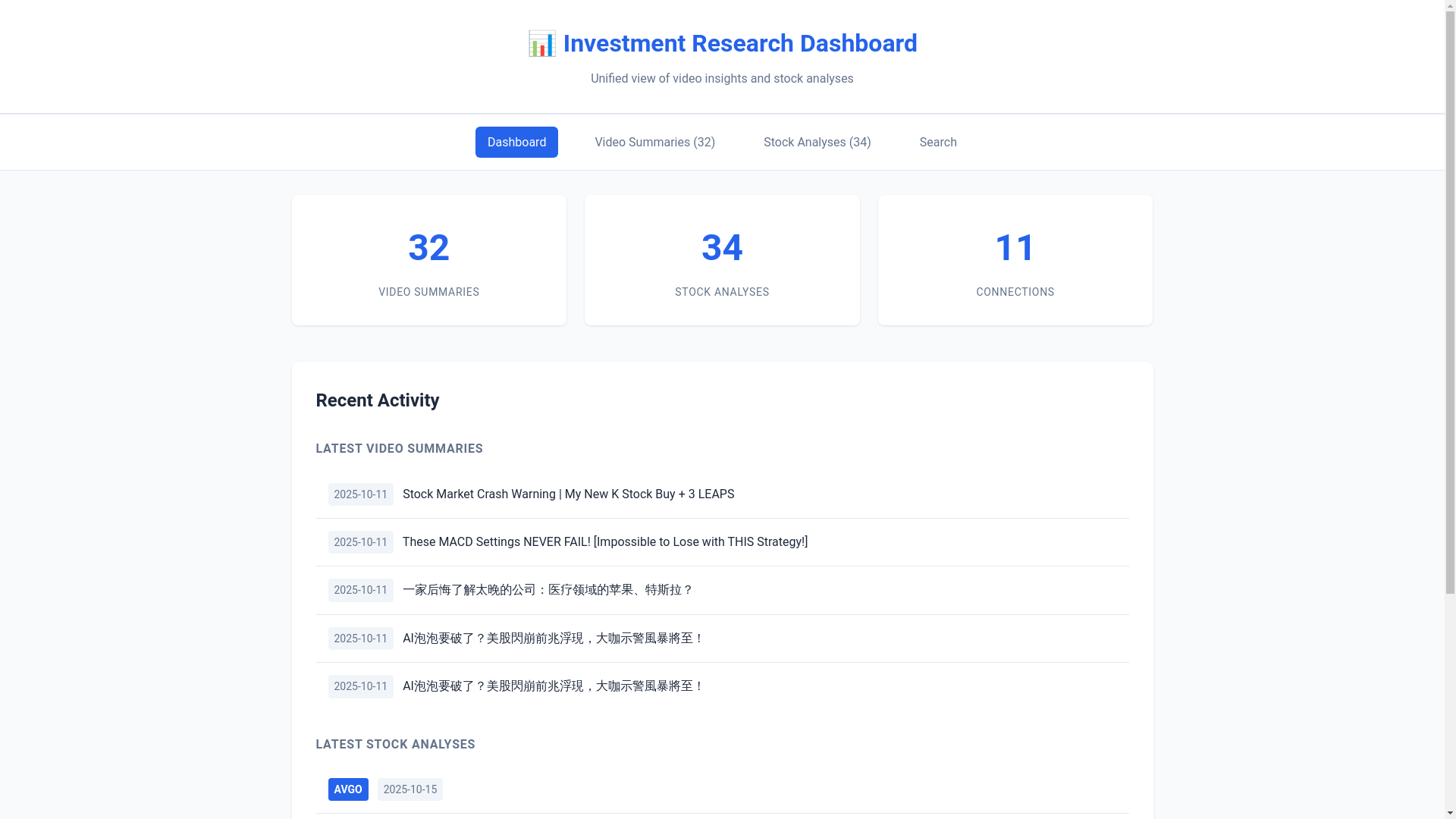Open the Dashboard tab
This screenshot has height=819, width=1456.
coord(516,143)
